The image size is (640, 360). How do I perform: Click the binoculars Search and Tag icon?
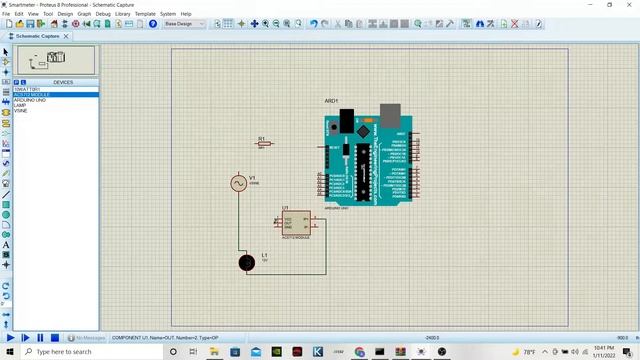coord(480,24)
